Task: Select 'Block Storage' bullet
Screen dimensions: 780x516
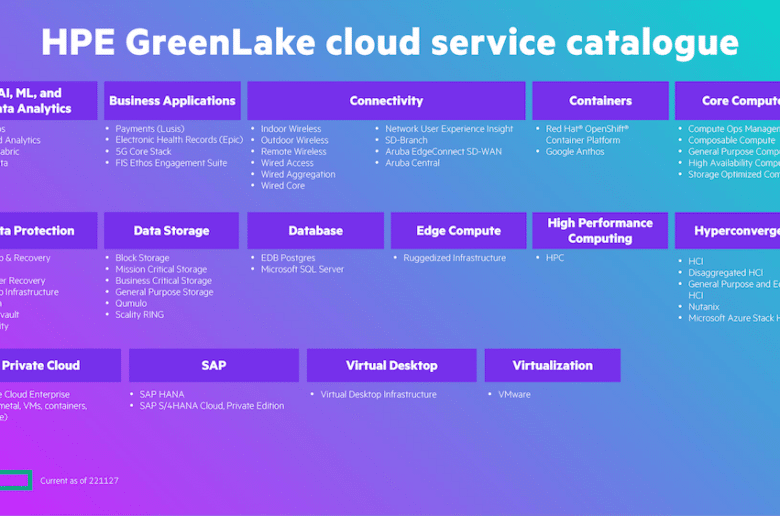Action: coord(142,258)
